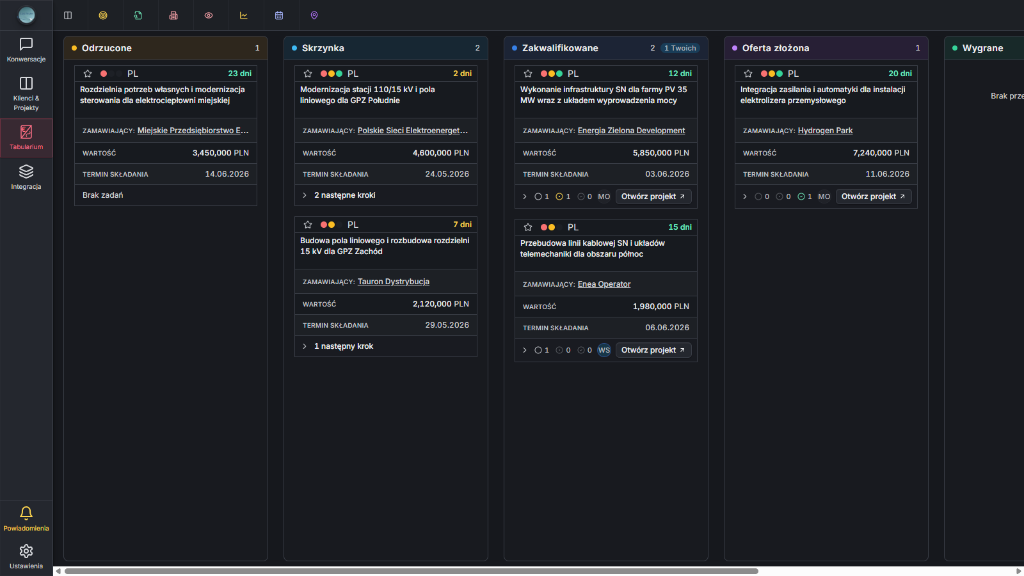Click the app logo avatar in the sidebar
Screen dimensions: 1024x576
[x=26, y=14]
